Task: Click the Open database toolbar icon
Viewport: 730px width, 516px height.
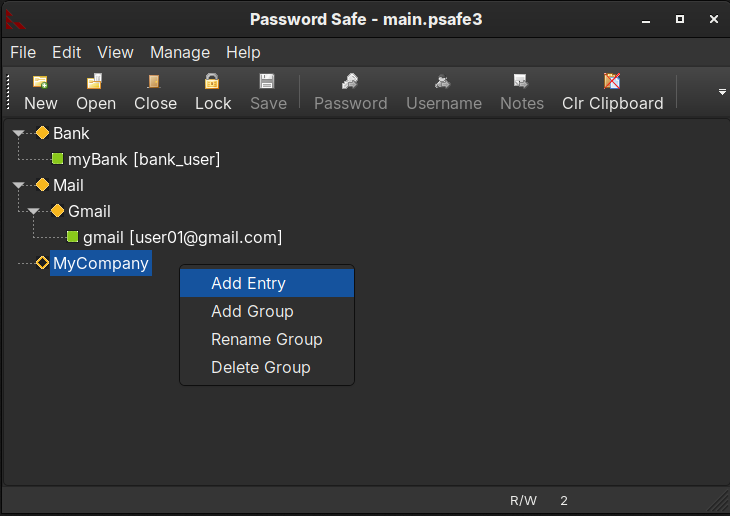Action: click(95, 81)
